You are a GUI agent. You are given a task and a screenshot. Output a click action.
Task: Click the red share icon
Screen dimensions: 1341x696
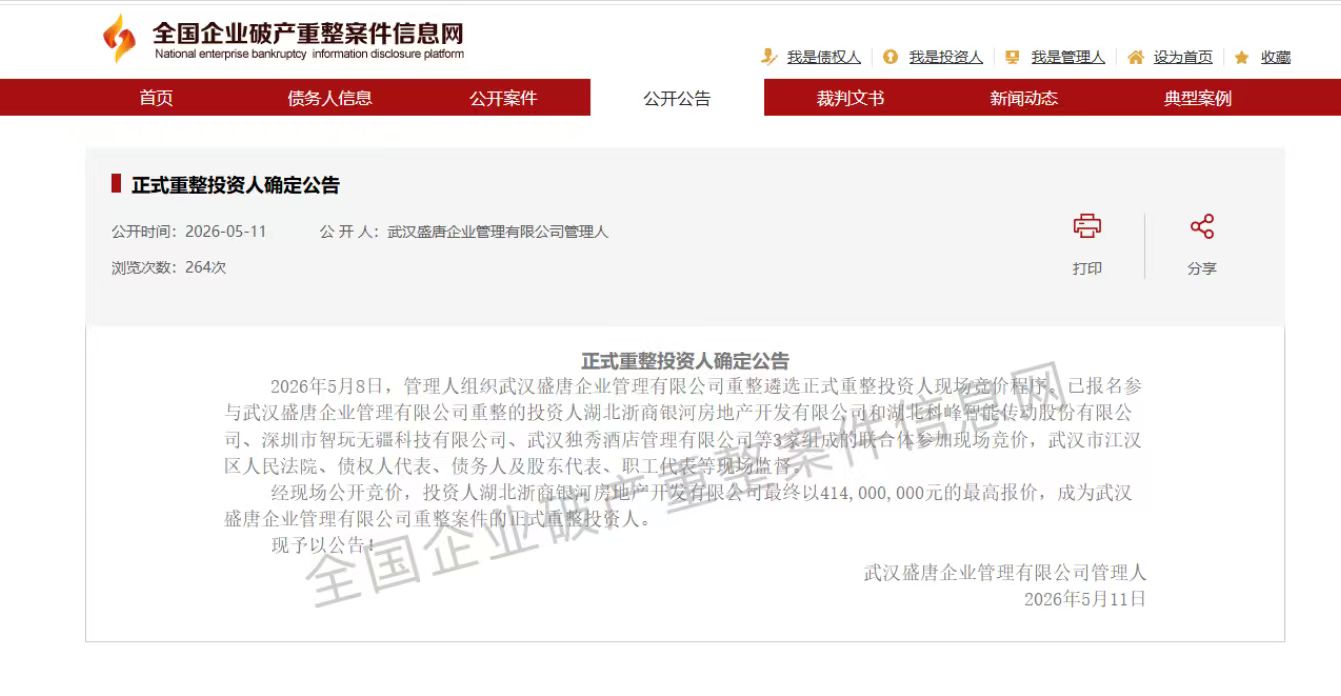tap(1202, 226)
